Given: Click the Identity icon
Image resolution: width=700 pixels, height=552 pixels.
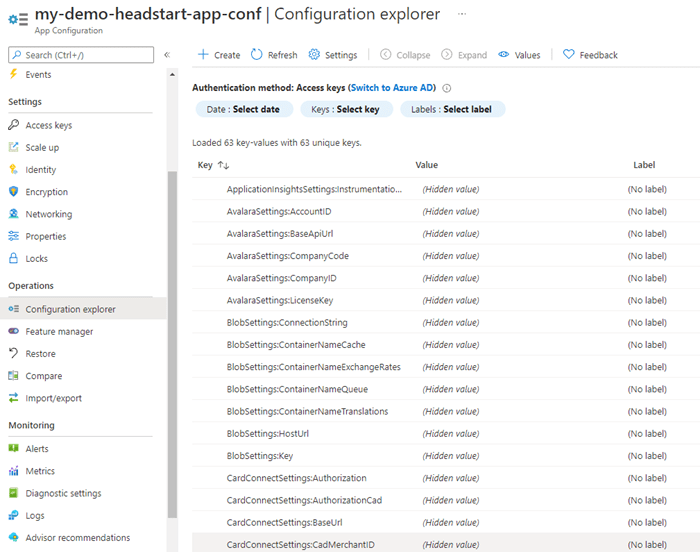Looking at the screenshot, I should click(13, 169).
